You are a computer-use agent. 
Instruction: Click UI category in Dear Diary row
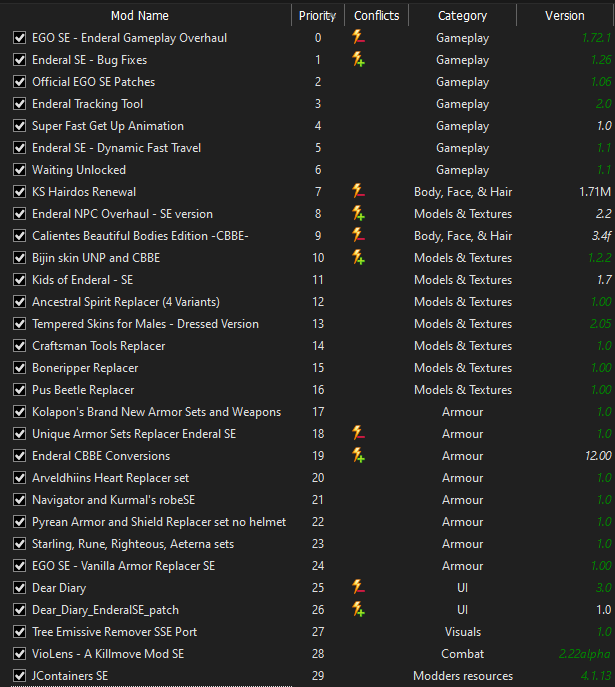(463, 588)
